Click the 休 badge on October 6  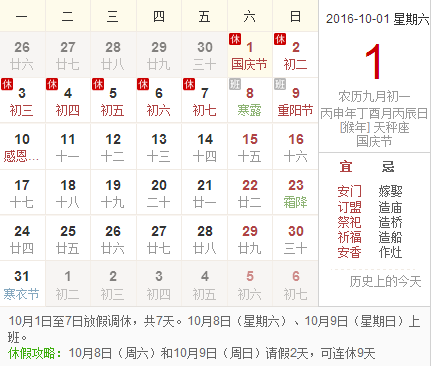(143, 84)
